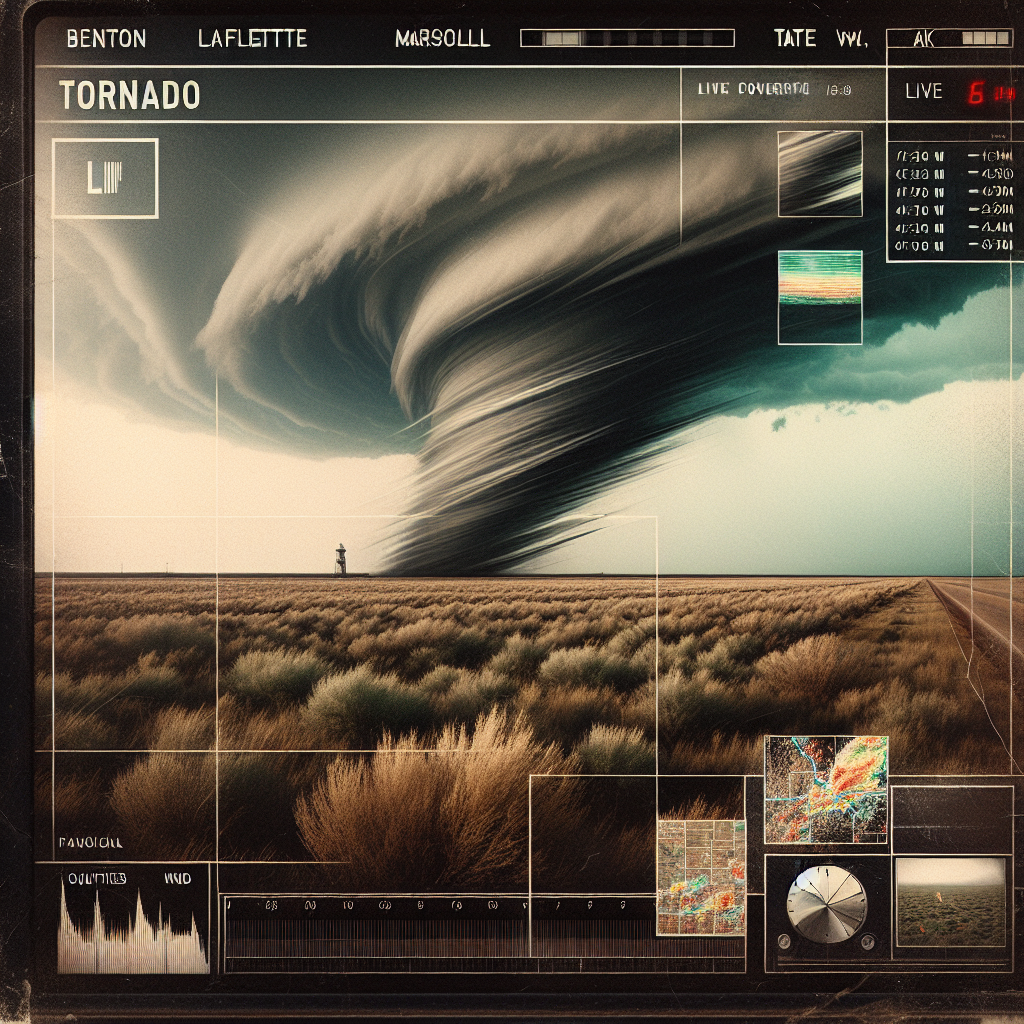
Task: Click the progress bar beside MARSOLLL
Action: click(x=627, y=39)
